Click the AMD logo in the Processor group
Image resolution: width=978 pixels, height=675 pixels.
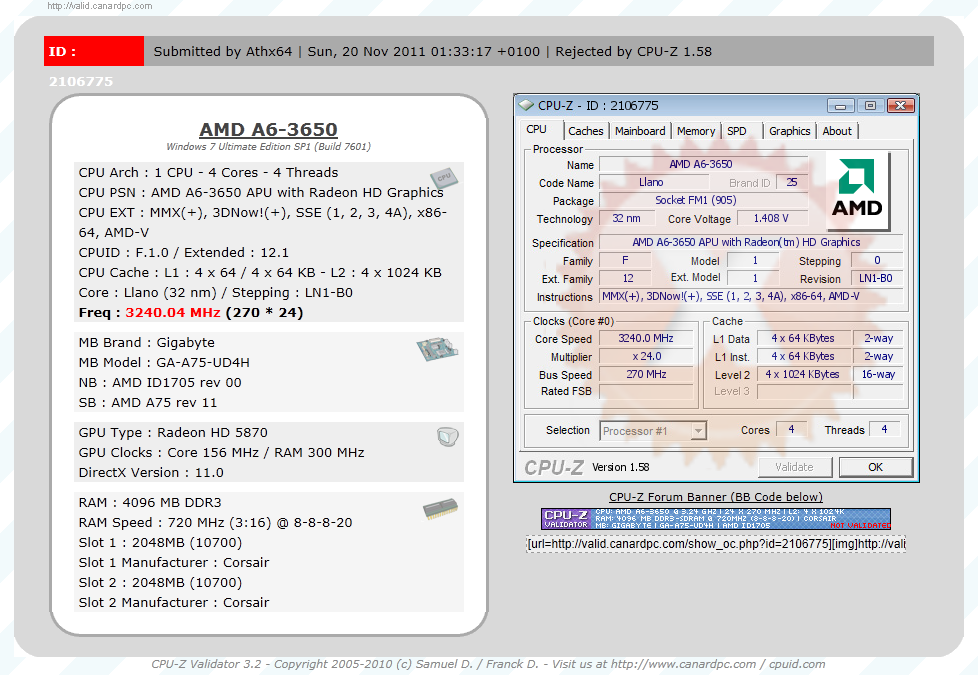coord(857,190)
